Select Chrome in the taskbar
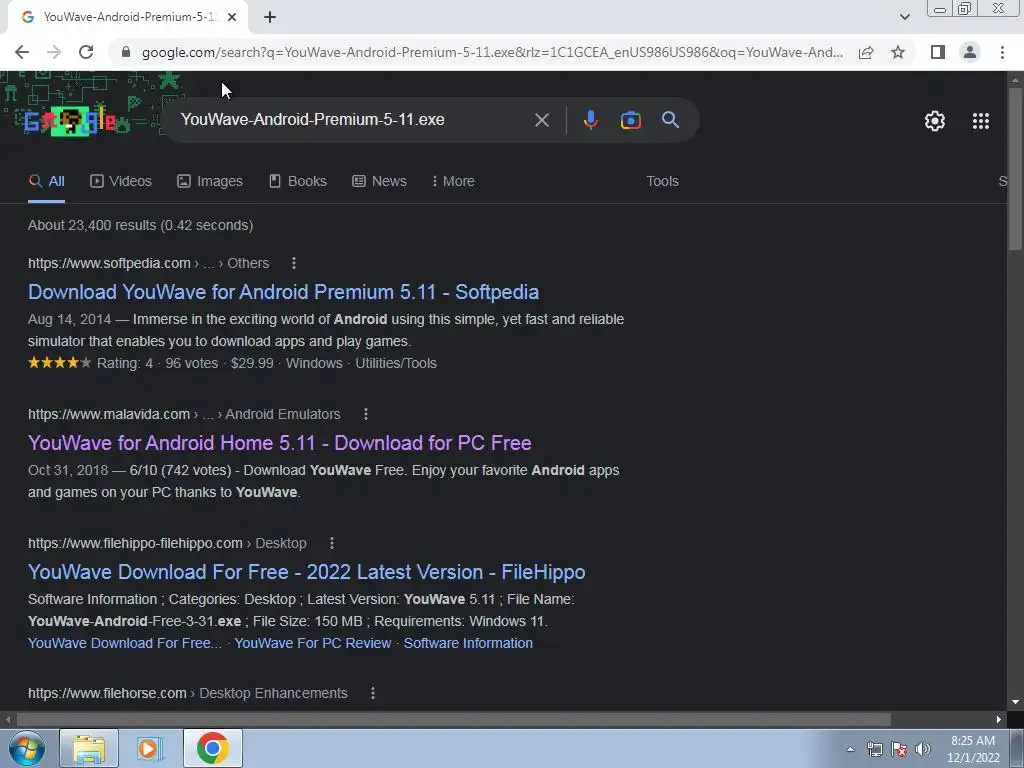1024x768 pixels. (x=212, y=748)
